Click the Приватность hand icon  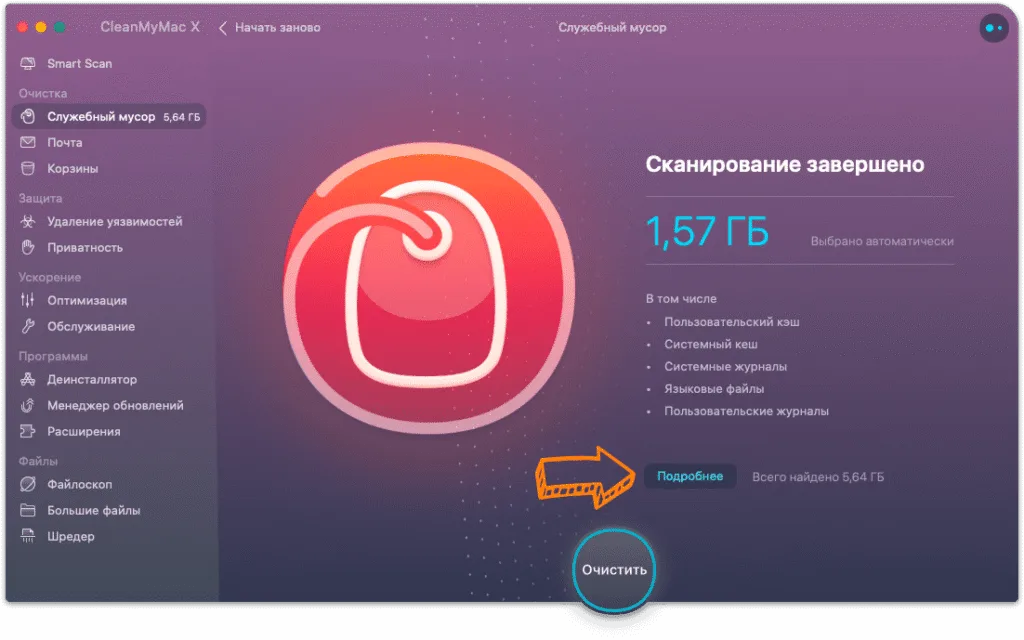(27, 248)
